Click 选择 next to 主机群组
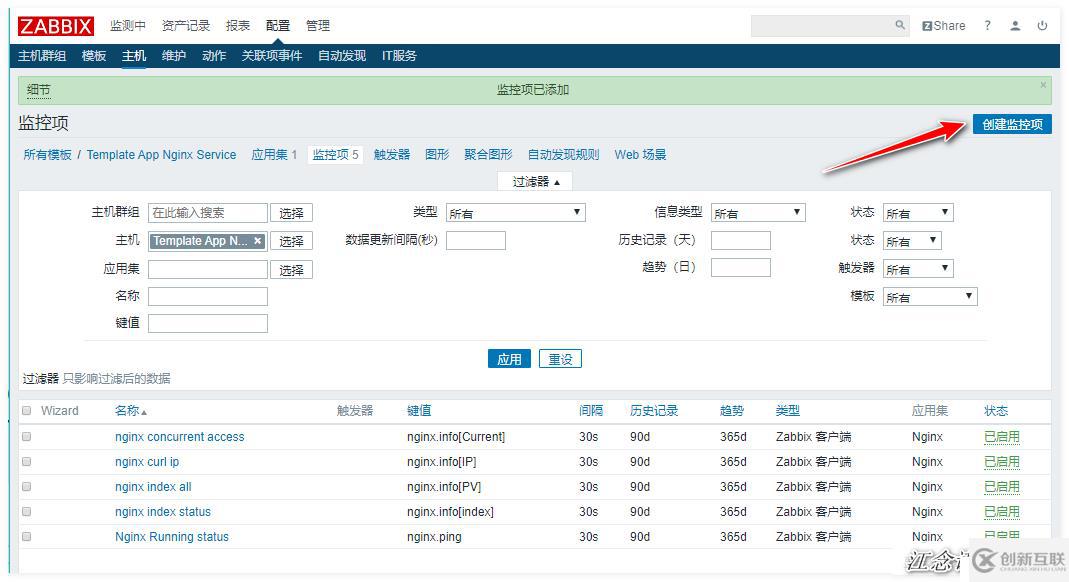 point(291,213)
